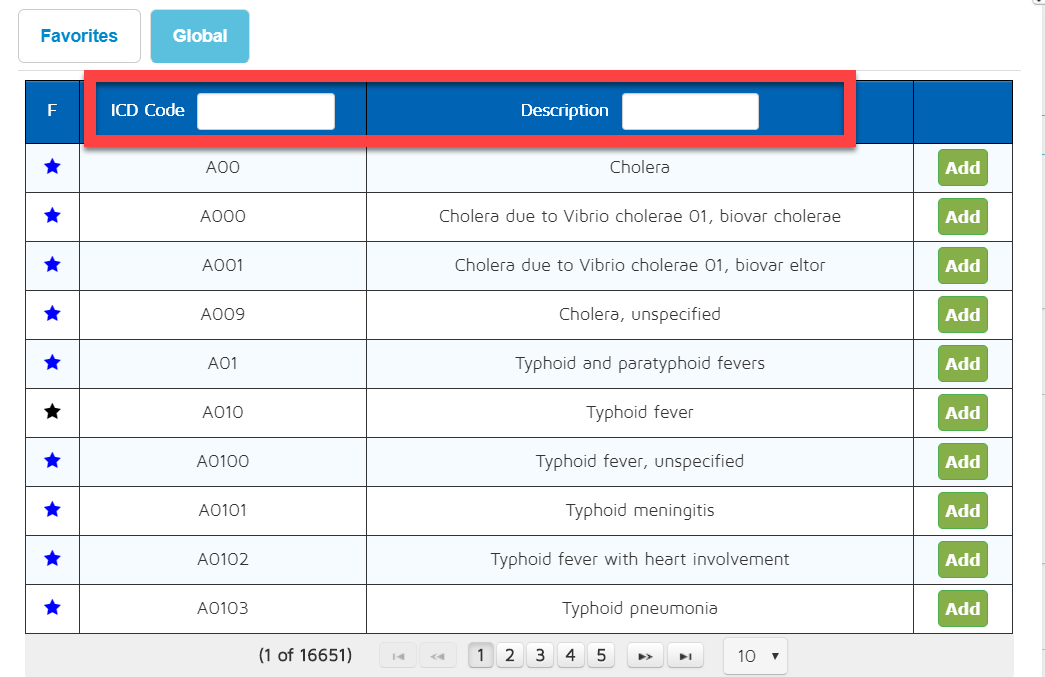
Task: Click the ICD Code filter input
Action: 266,111
